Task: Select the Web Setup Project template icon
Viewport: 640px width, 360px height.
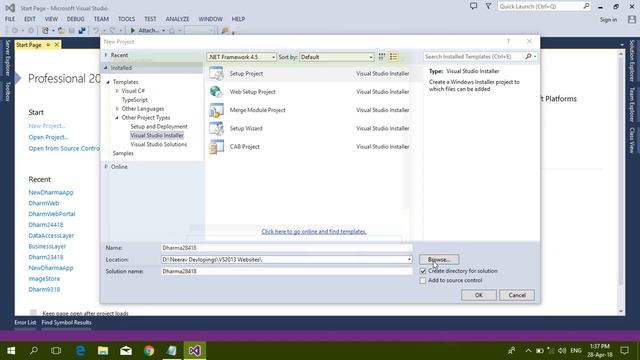Action: pyautogui.click(x=216, y=92)
